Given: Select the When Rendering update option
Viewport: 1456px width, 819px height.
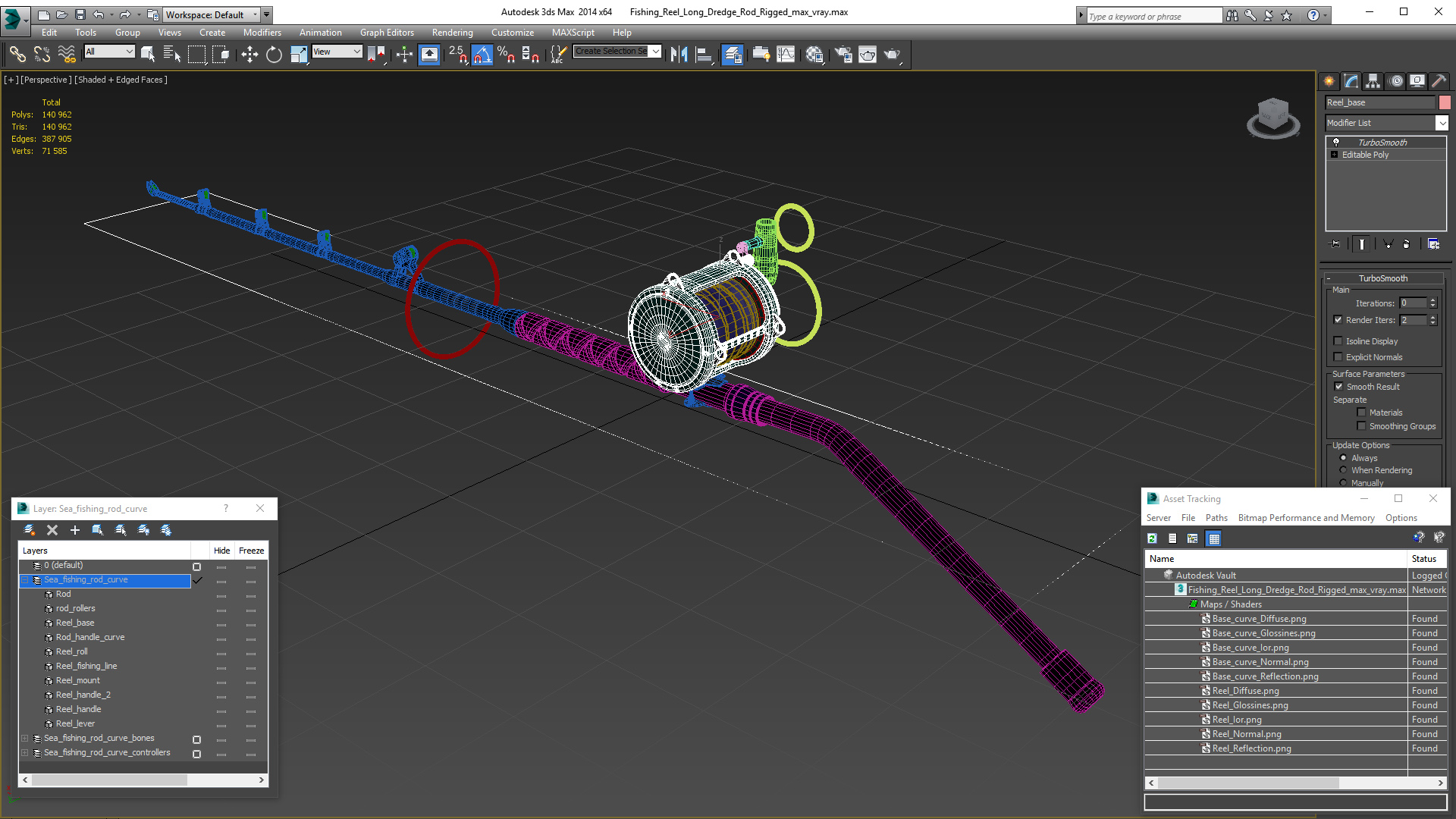Looking at the screenshot, I should 1343,470.
